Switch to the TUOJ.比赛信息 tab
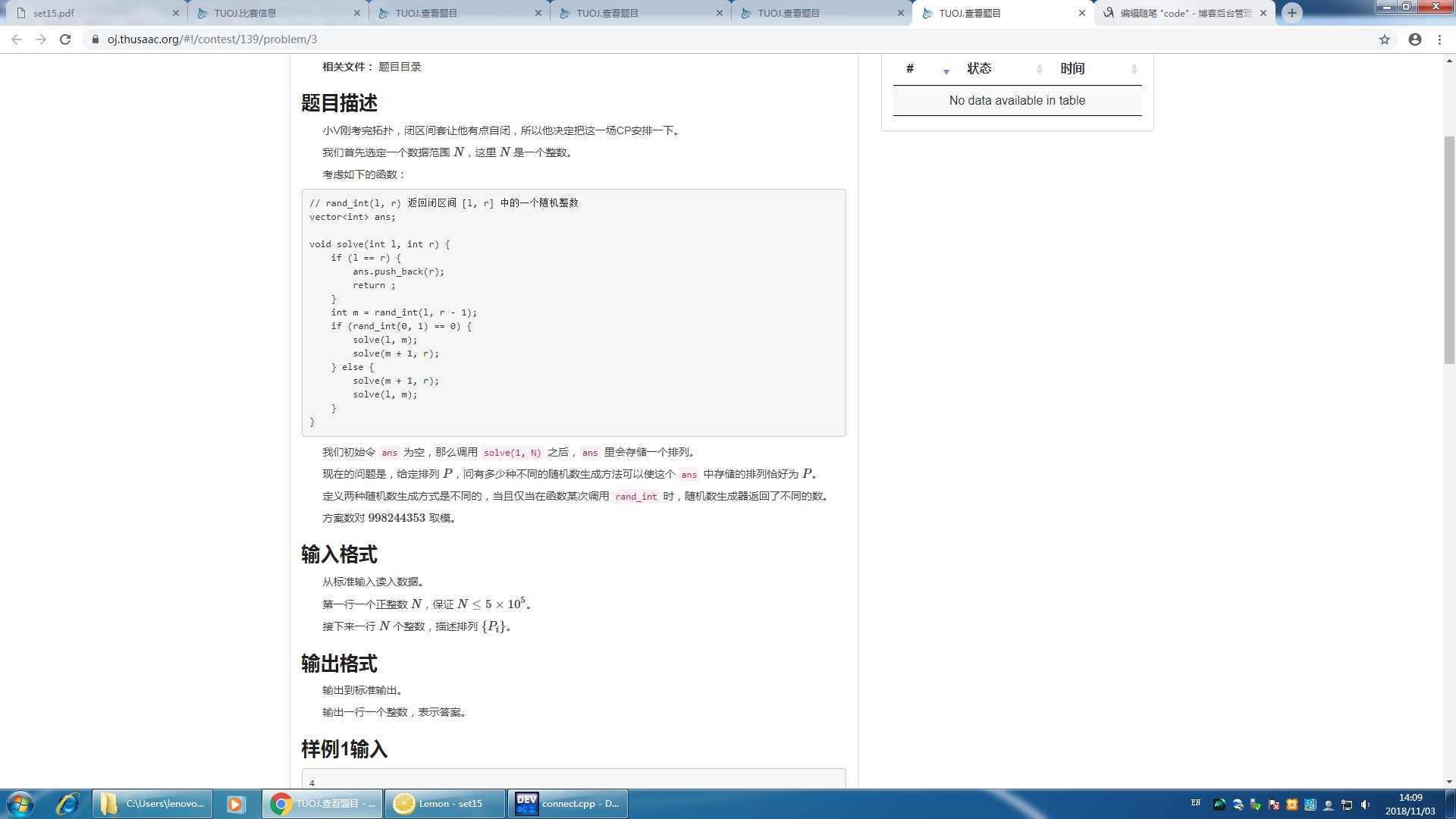Viewport: 1456px width, 819px height. [x=277, y=13]
